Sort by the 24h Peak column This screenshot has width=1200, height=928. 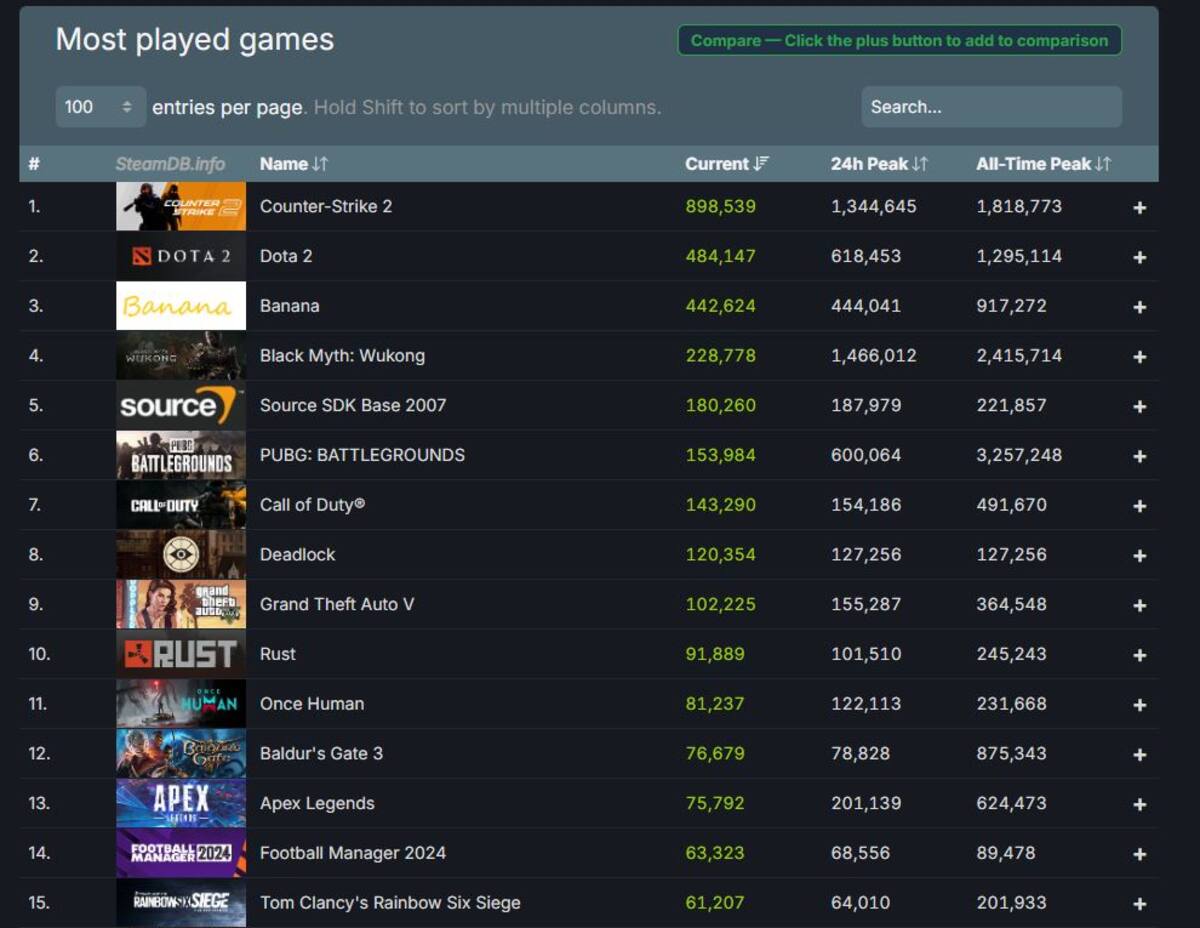(x=879, y=164)
